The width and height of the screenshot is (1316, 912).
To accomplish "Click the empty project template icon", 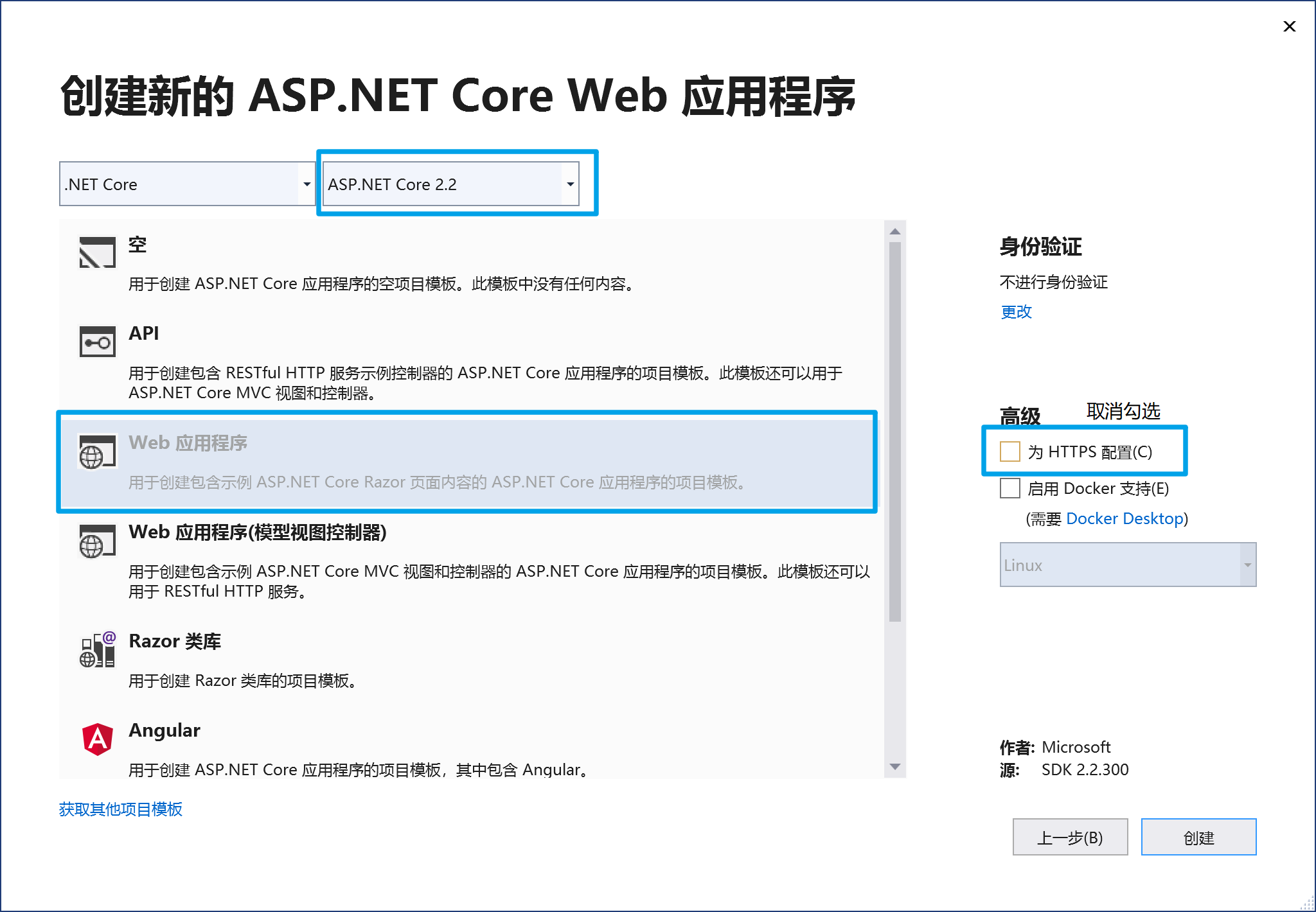I will (97, 252).
